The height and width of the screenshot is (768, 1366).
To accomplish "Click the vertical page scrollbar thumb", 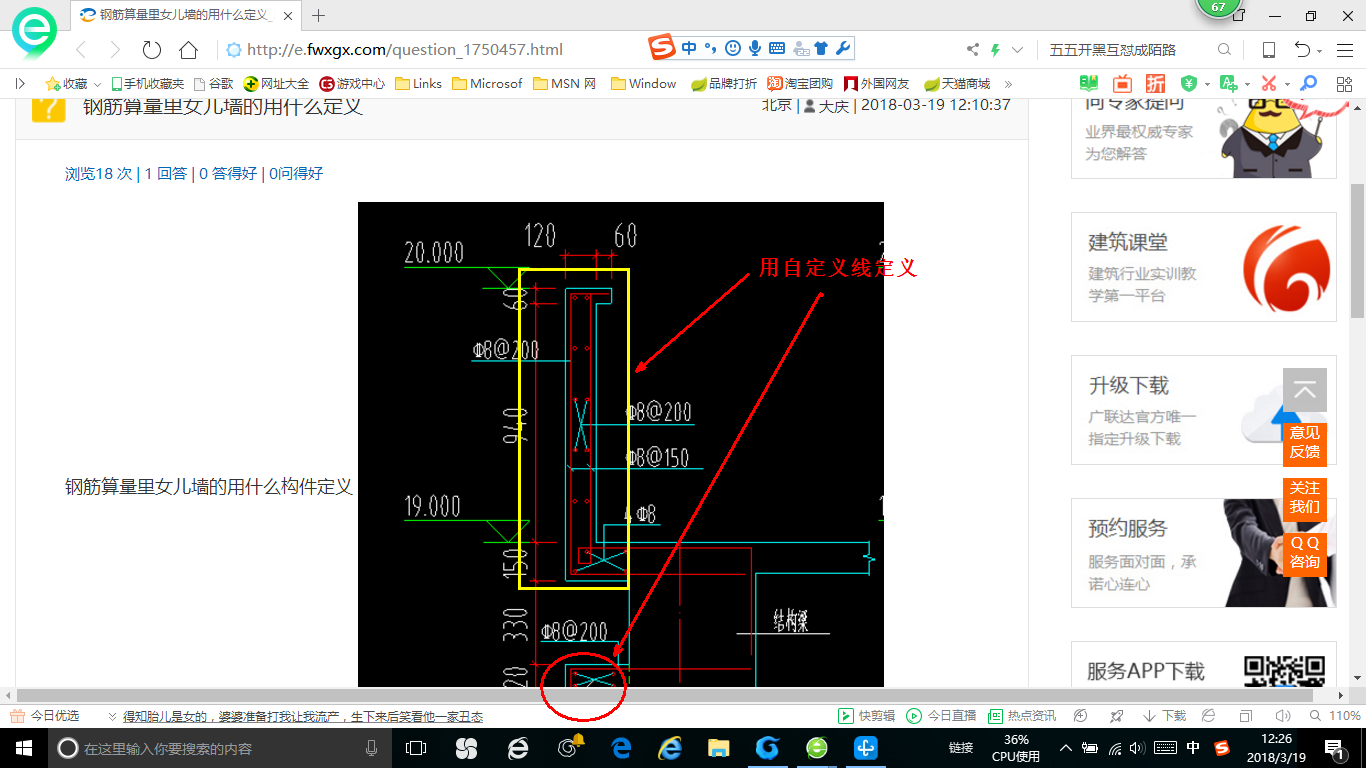I will [1357, 250].
